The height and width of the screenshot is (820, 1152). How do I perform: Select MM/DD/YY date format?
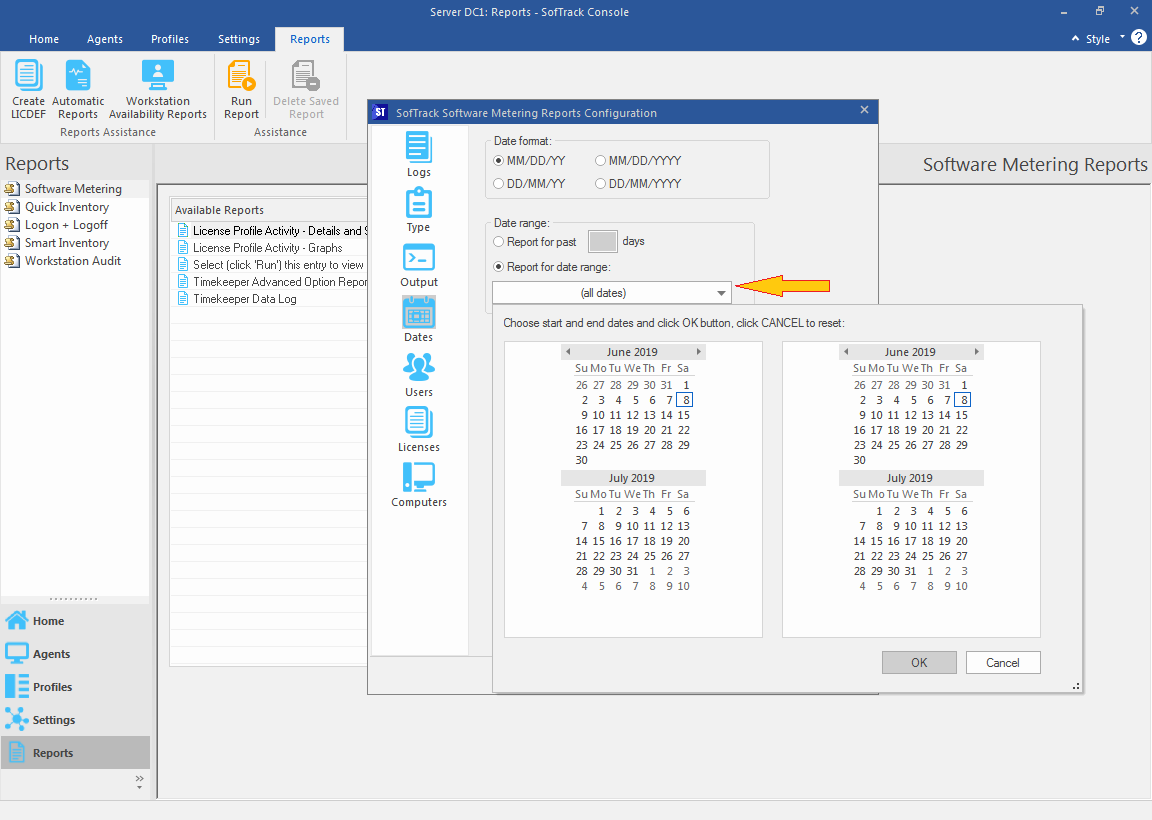[499, 161]
